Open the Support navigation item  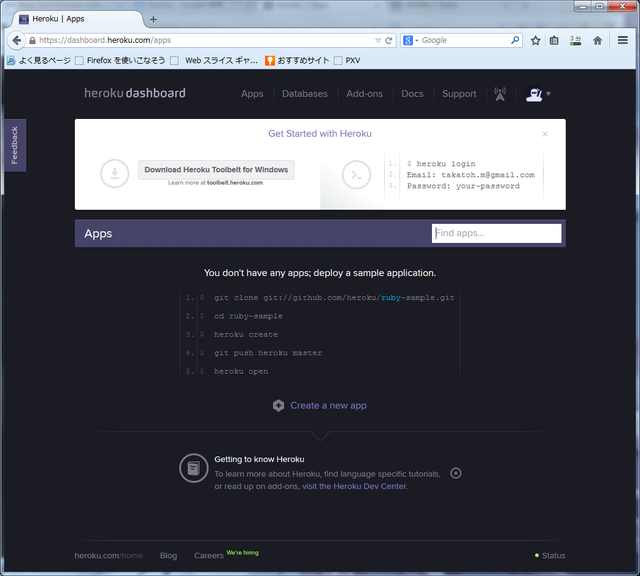459,94
